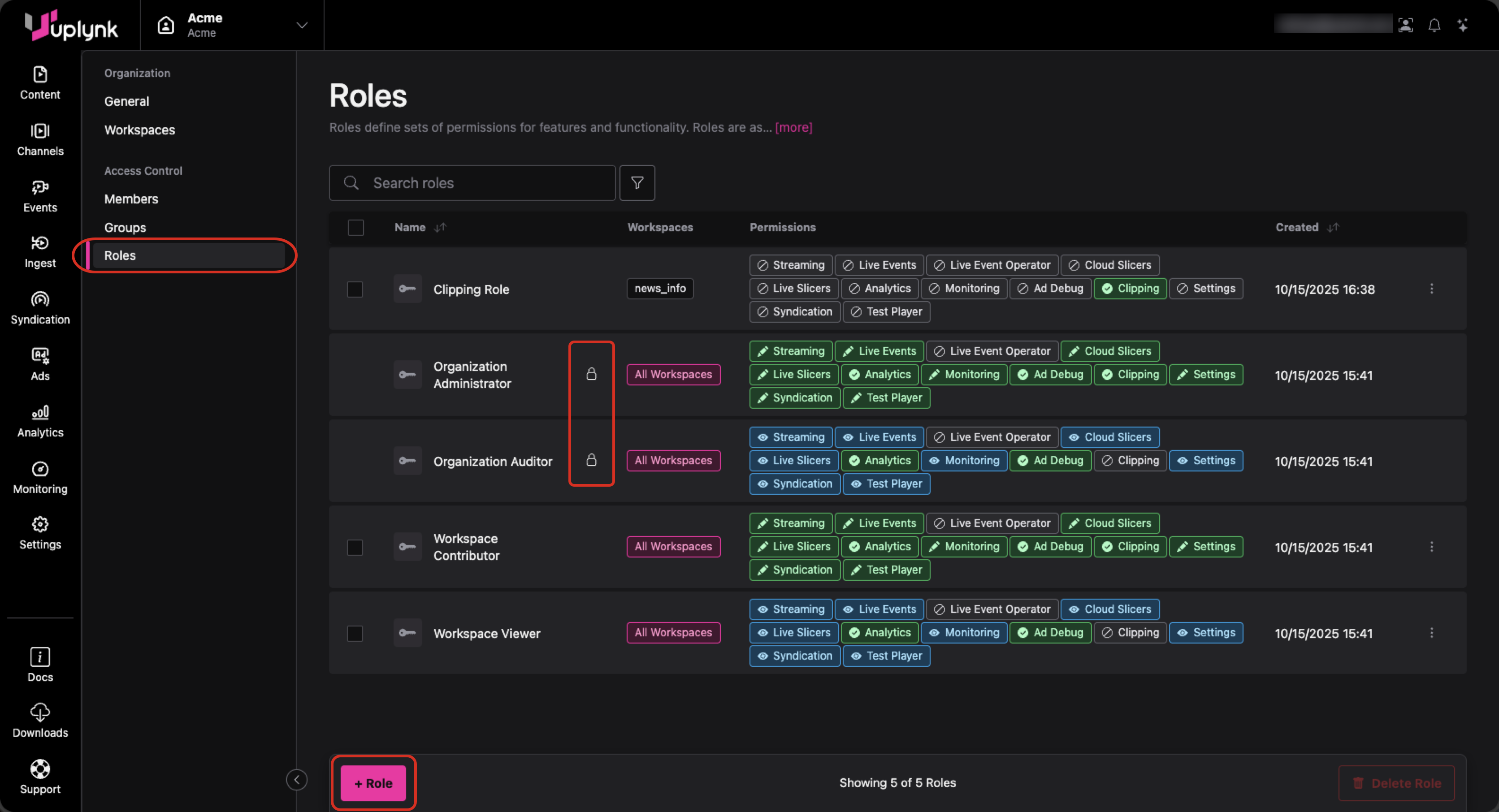Open the Downloads page icon

coord(39,712)
